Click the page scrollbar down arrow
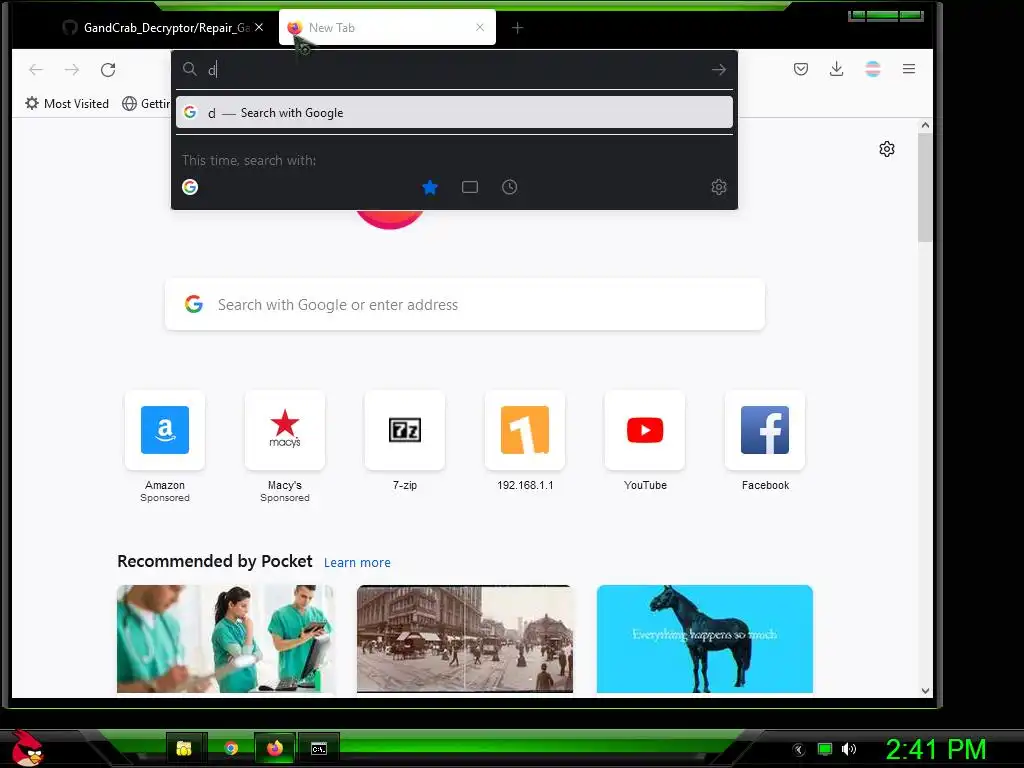The height and width of the screenshot is (768, 1024). pyautogui.click(x=925, y=690)
